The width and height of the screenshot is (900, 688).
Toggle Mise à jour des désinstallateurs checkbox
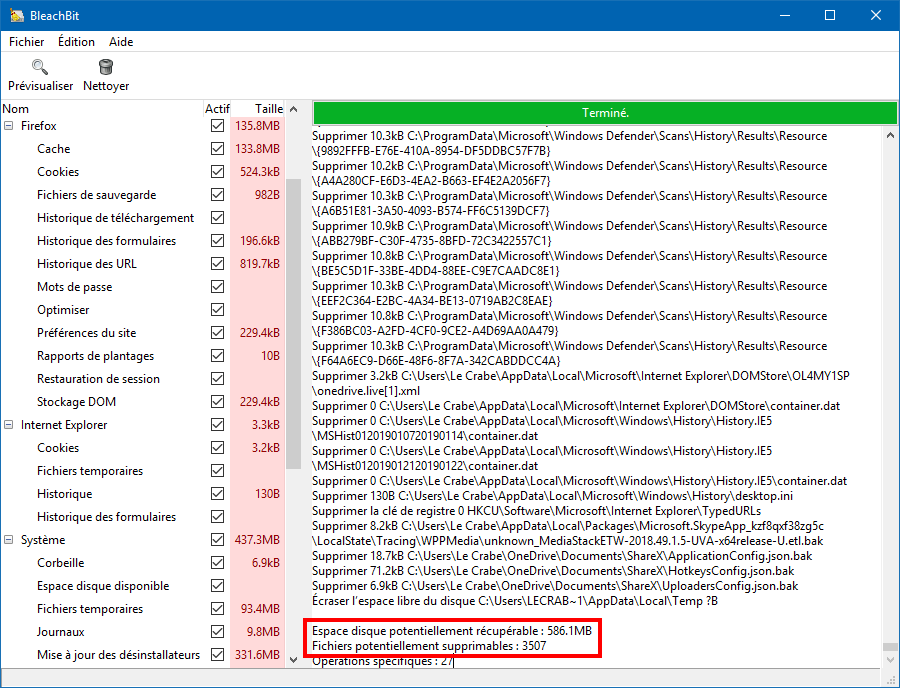point(218,654)
